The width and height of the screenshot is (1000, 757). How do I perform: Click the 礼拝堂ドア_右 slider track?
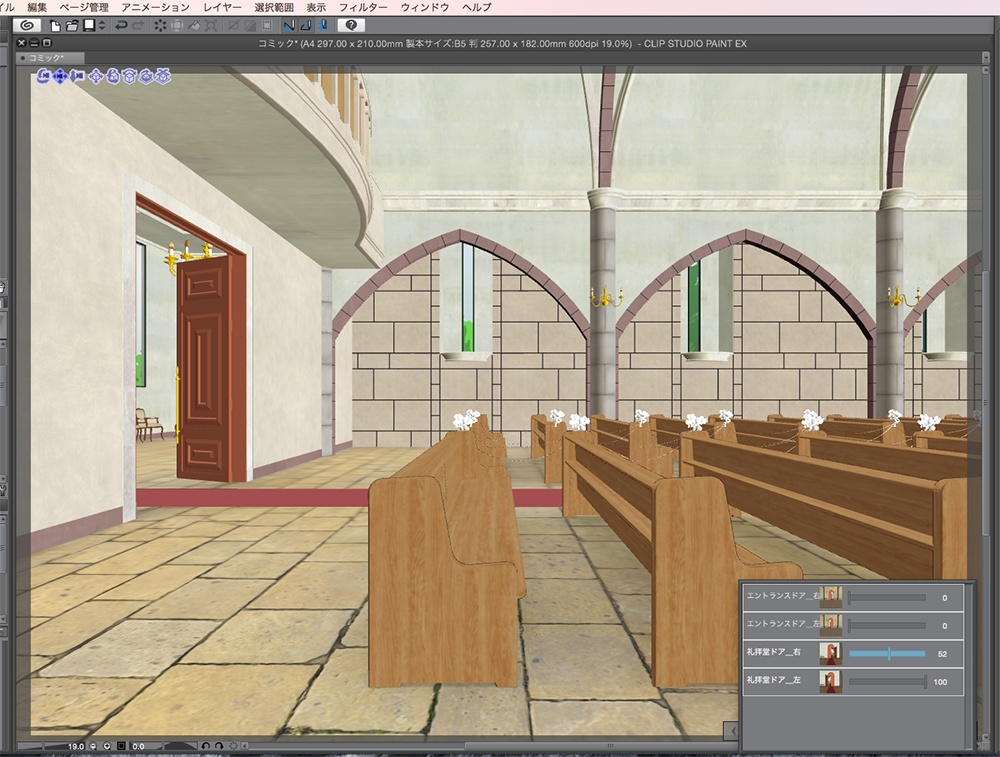coord(887,653)
